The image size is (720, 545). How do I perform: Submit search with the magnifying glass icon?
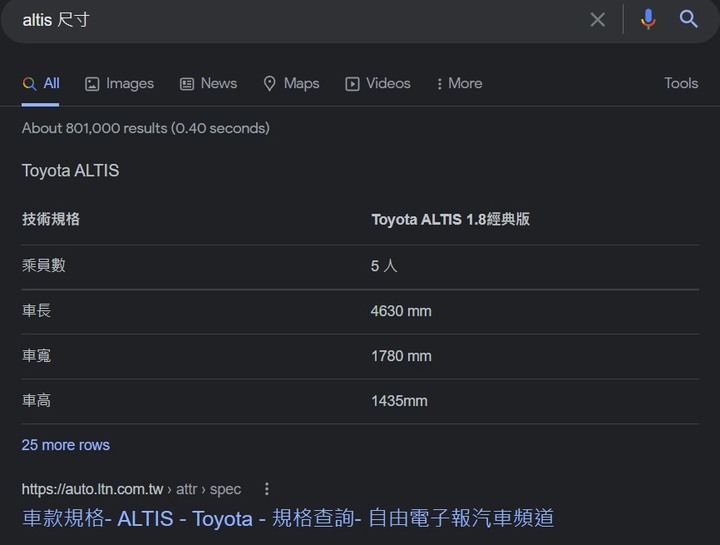pos(688,19)
